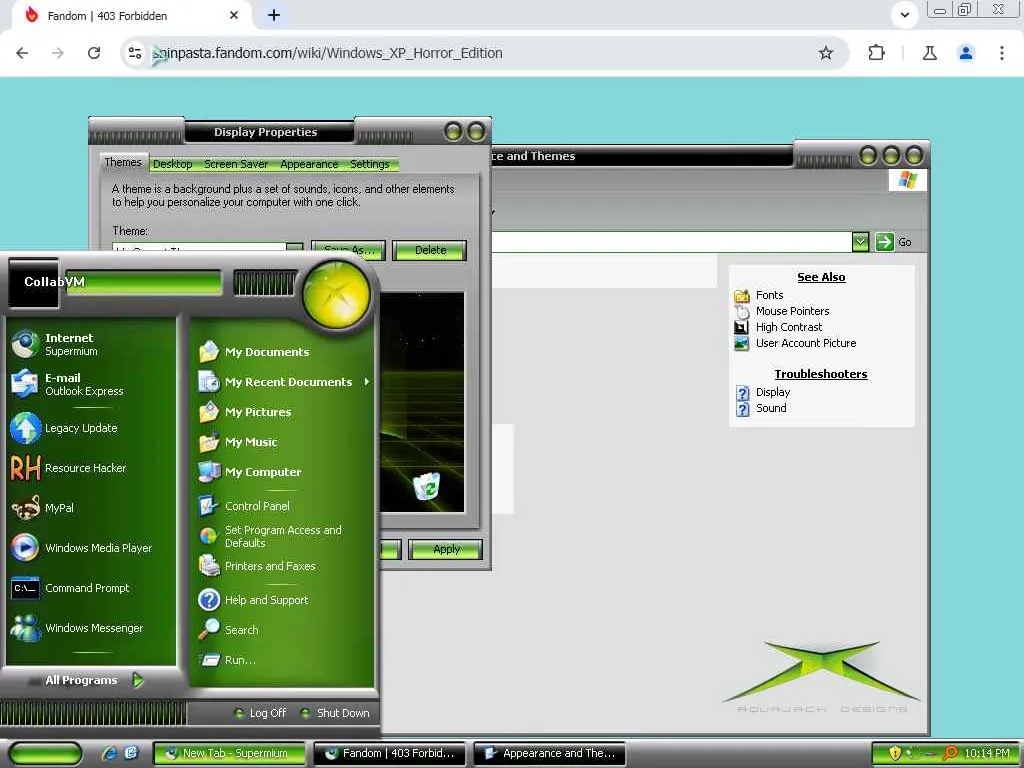This screenshot has height=768, width=1024.
Task: Switch to the Screen Saver tab
Action: click(236, 164)
